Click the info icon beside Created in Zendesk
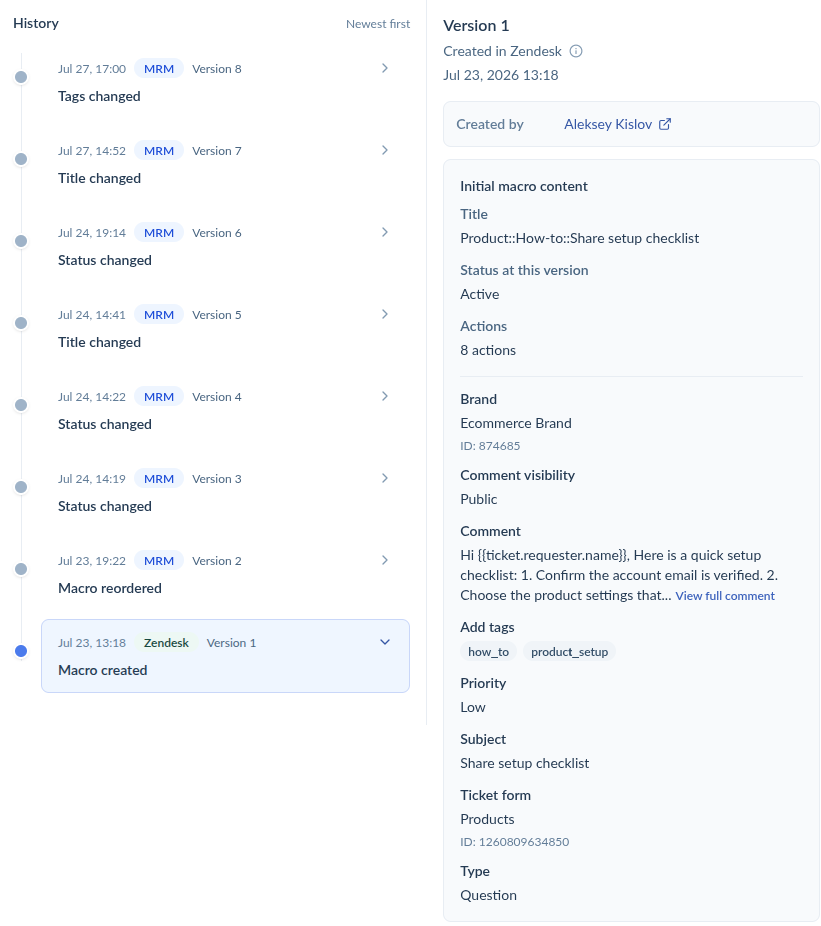Image resolution: width=821 pixels, height=926 pixels. pyautogui.click(x=575, y=51)
